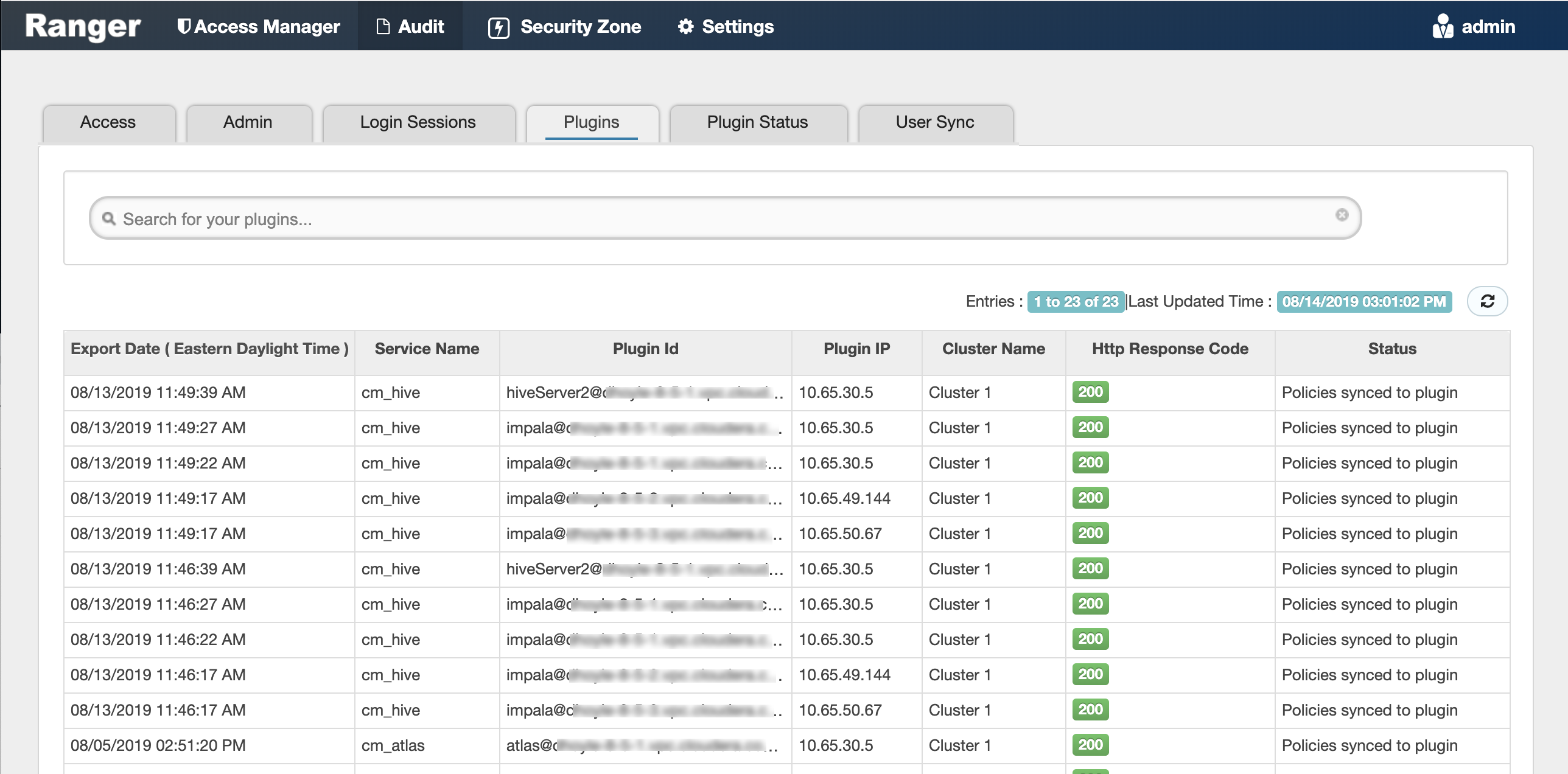The image size is (1568, 774).
Task: Click the Access Manager shield icon
Action: point(183,26)
